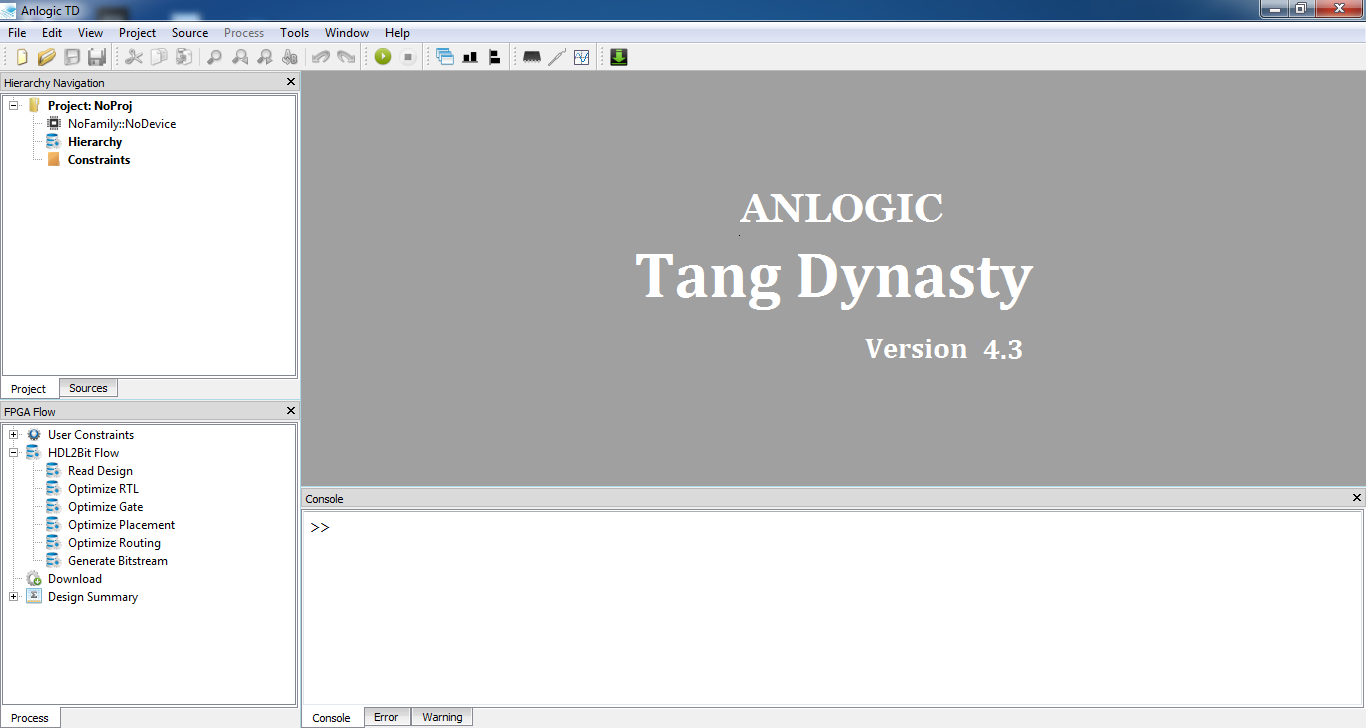Select the User Constraints flow item

pos(91,435)
